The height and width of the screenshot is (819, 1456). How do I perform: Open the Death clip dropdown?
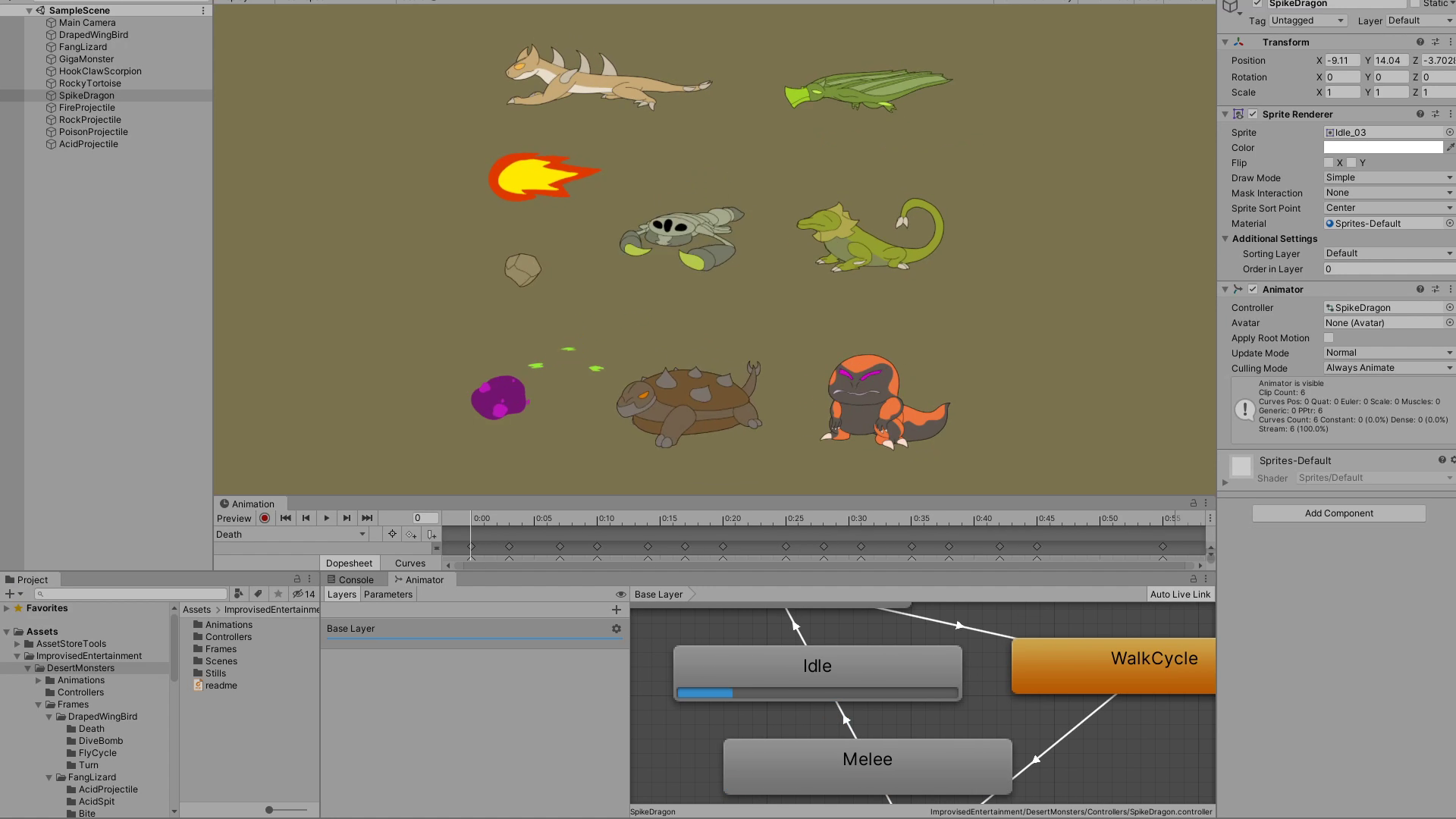[x=291, y=535]
